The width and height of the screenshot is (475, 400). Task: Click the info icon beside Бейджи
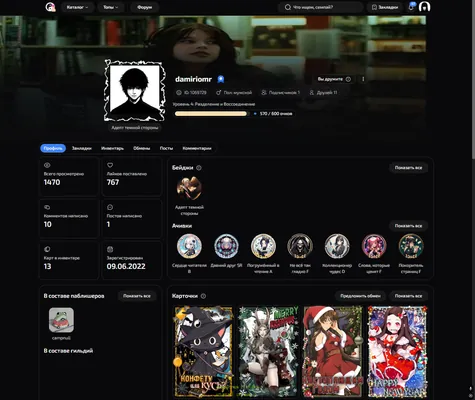point(199,168)
